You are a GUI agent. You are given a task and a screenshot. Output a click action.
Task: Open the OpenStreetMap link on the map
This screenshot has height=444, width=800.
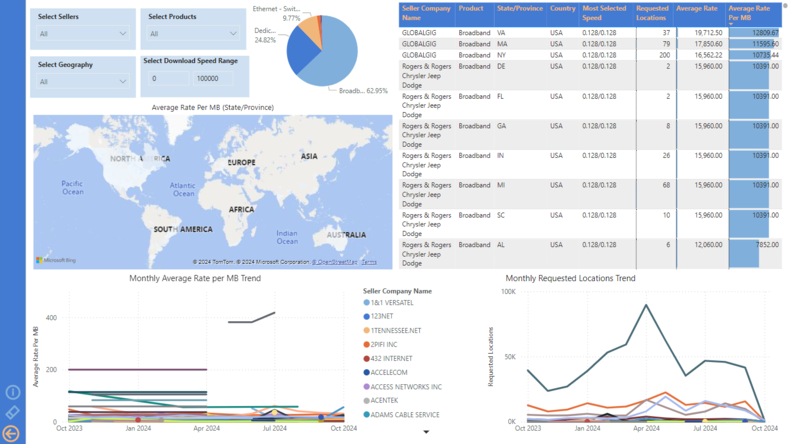[335, 262]
